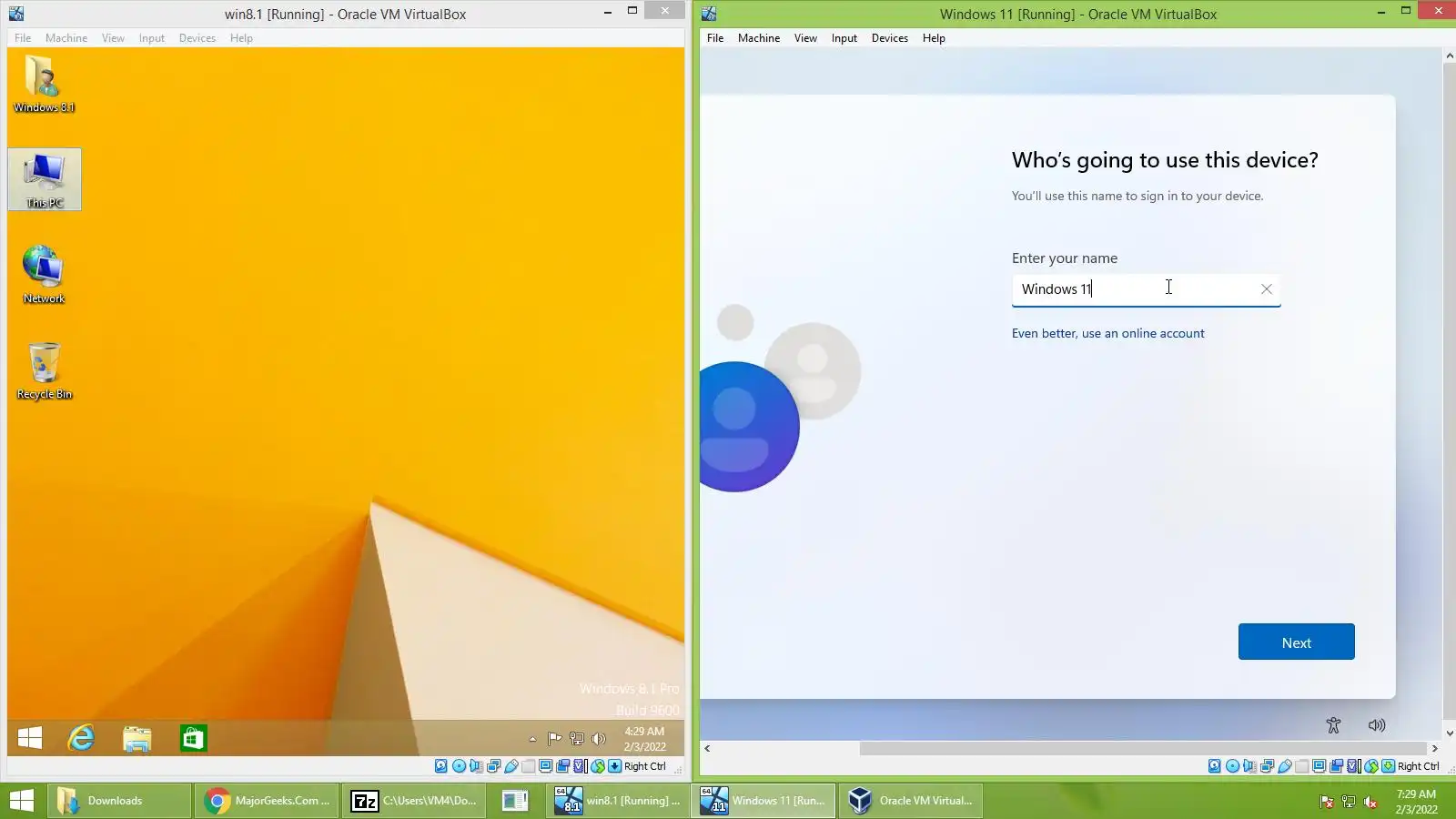
Task: Click display indicator in Windows 11 status bar
Action: click(1319, 766)
